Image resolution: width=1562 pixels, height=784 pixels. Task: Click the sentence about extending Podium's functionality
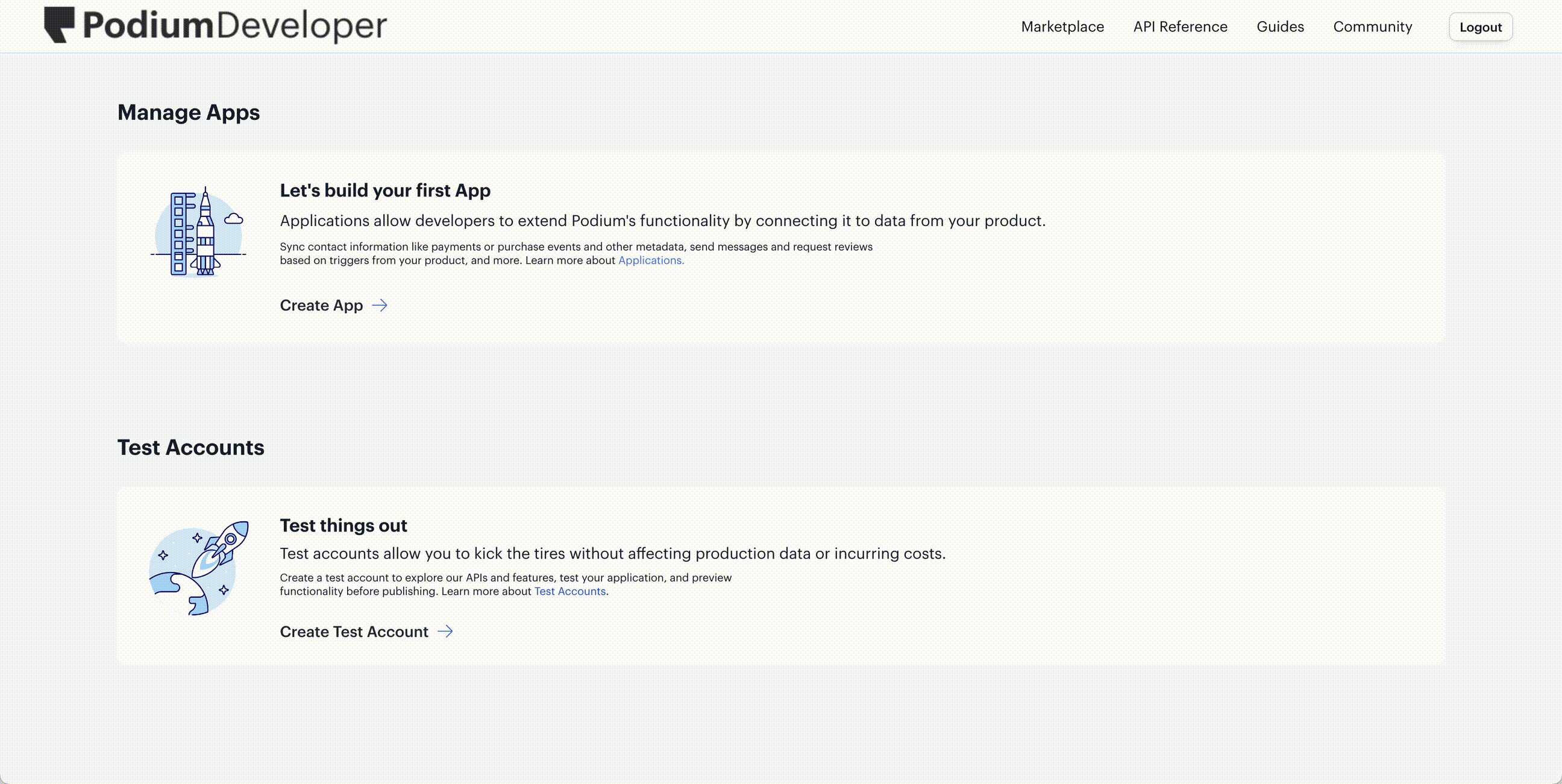coord(663,221)
